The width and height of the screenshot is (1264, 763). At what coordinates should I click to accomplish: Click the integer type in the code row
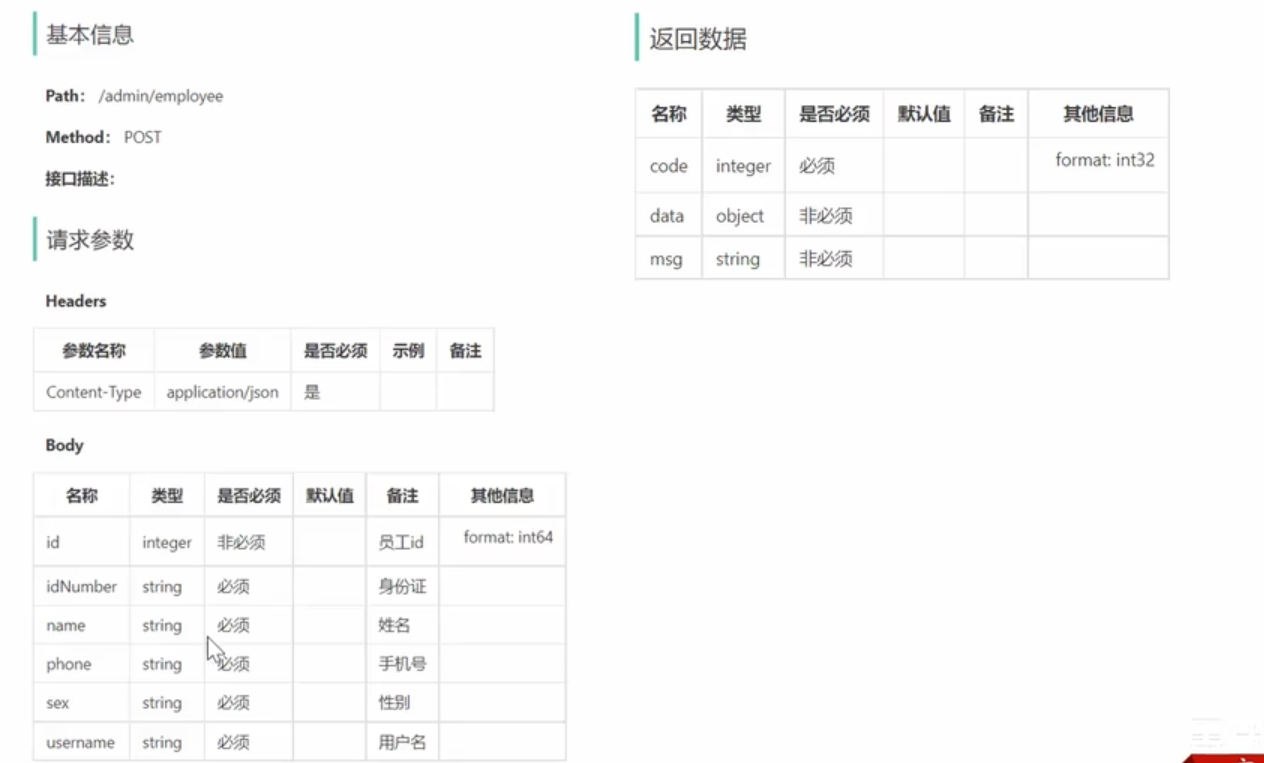click(x=743, y=166)
